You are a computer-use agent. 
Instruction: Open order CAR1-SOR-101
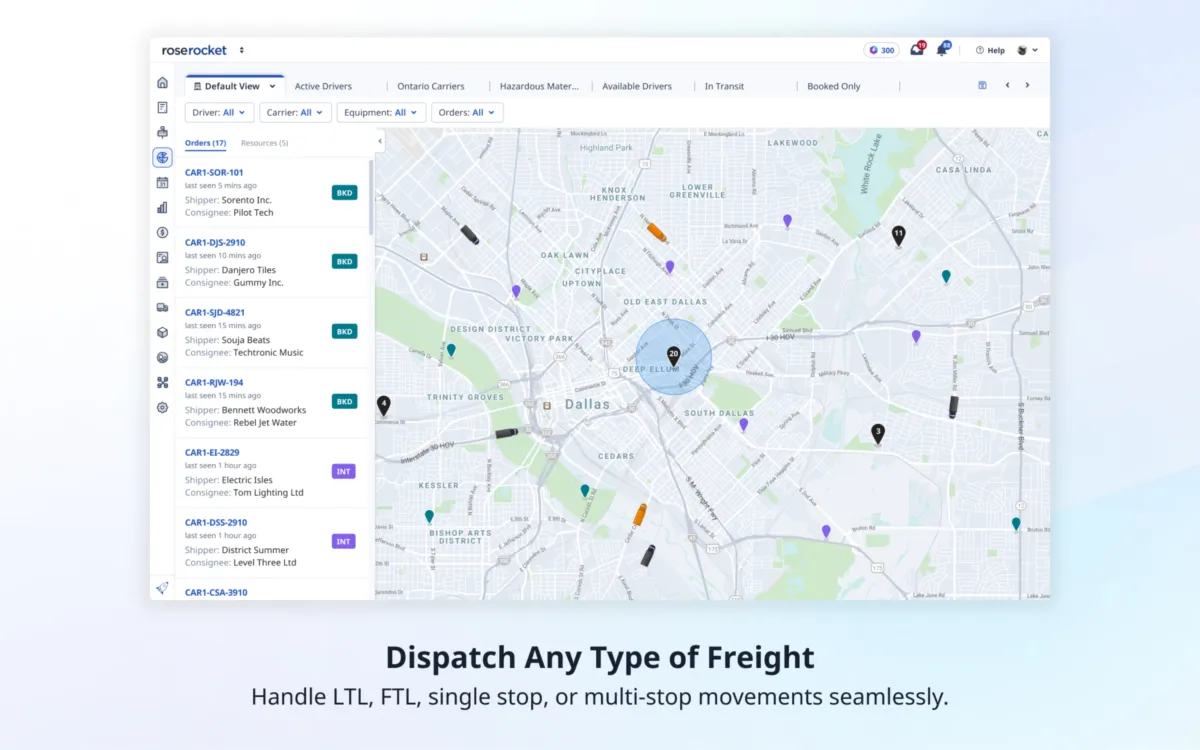pyautogui.click(x=214, y=172)
